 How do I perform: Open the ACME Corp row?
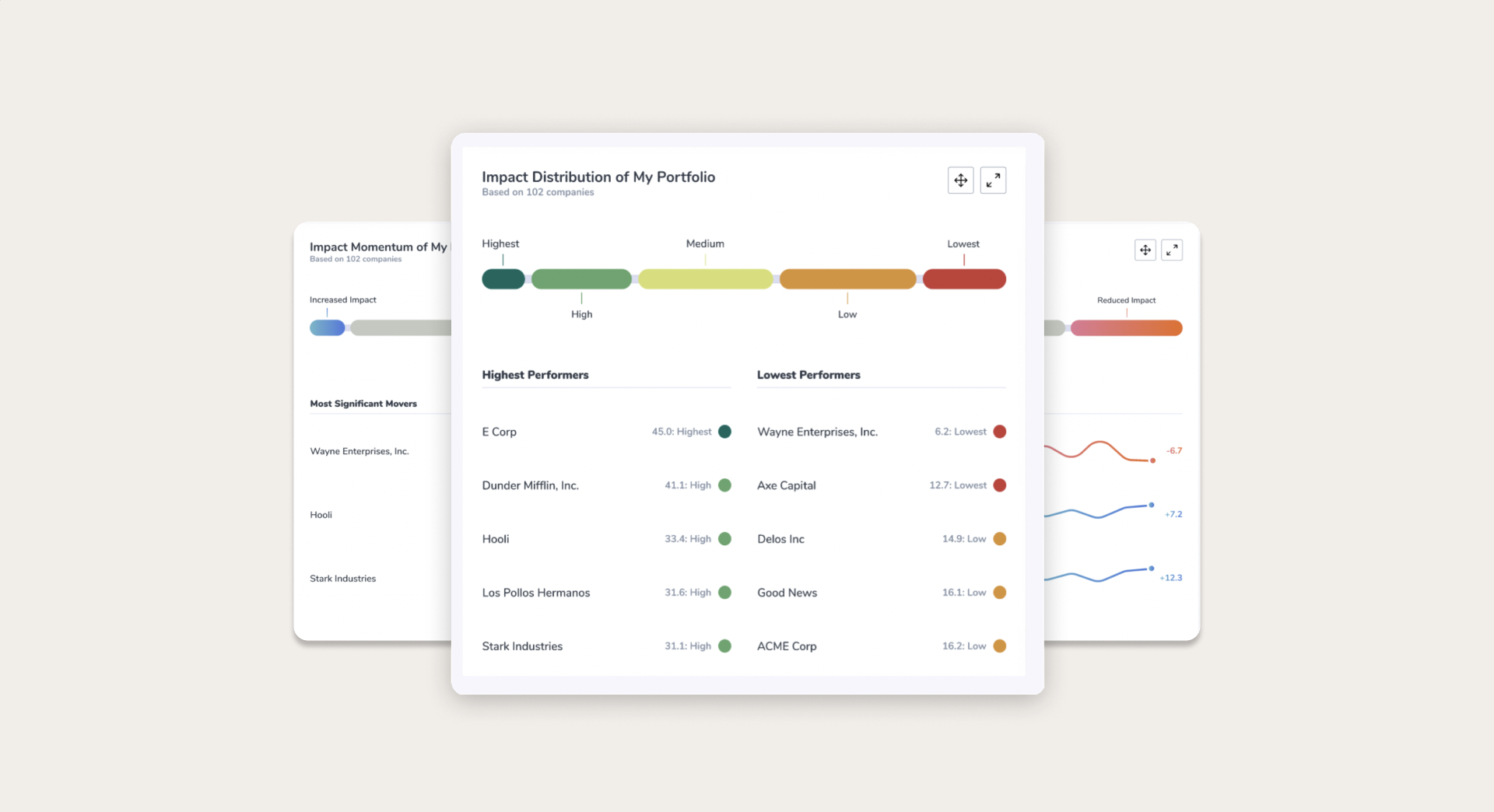882,646
